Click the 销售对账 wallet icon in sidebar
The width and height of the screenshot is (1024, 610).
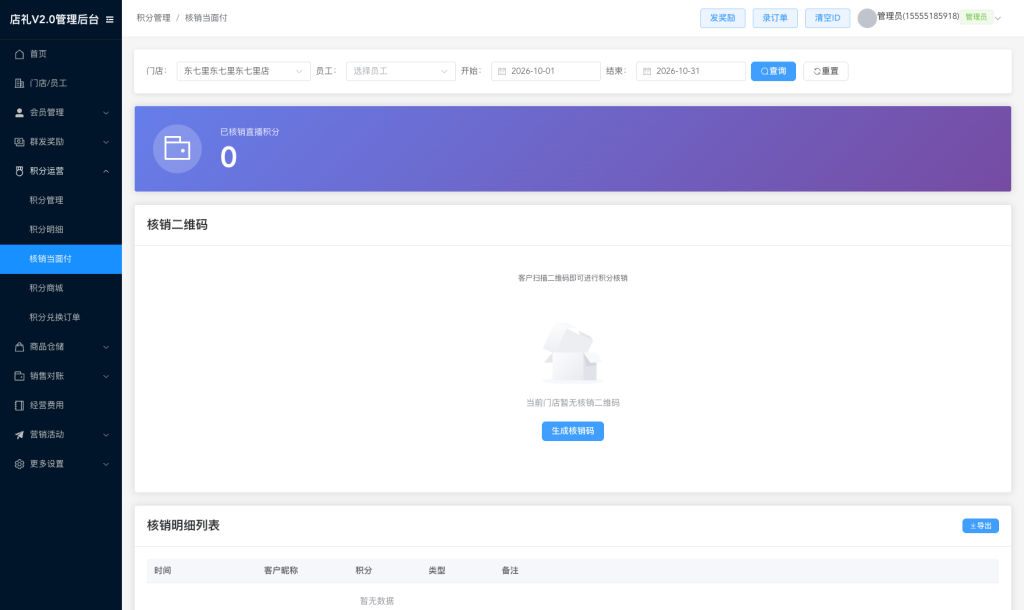(20, 376)
